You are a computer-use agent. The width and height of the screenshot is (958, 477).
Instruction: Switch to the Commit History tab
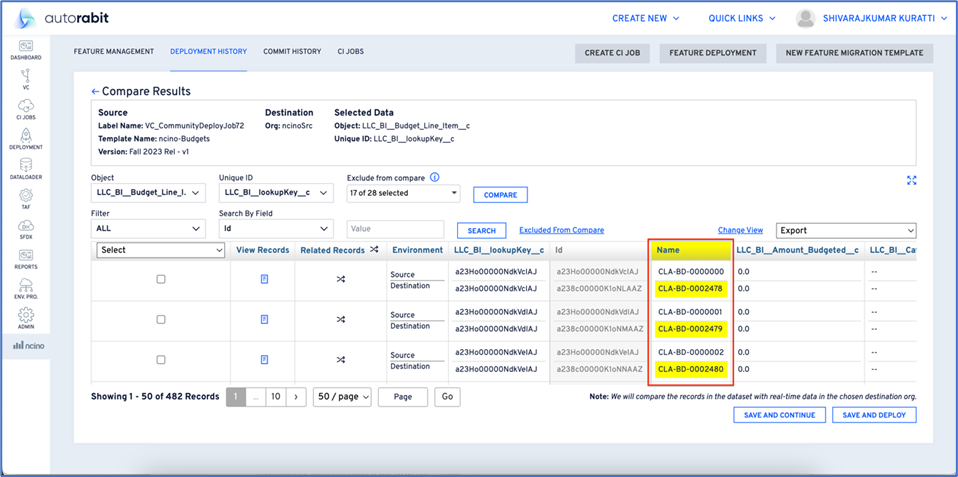pyautogui.click(x=292, y=51)
